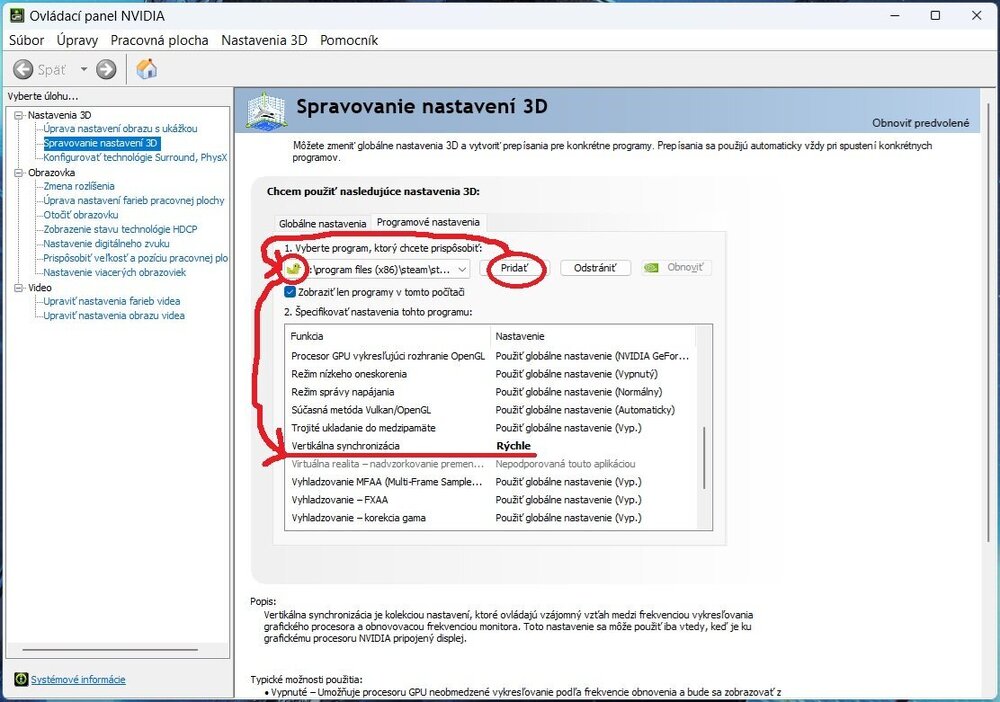The width and height of the screenshot is (1000, 702).
Task: Uncheck Zobraziť len programy v tomto počítači
Action: [x=290, y=292]
